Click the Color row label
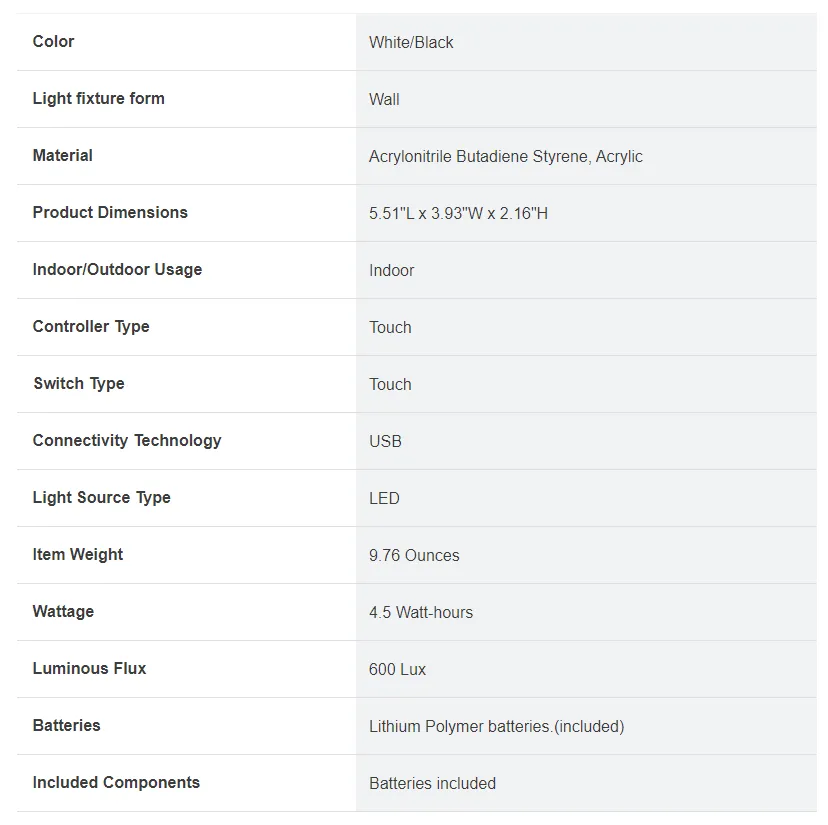Image resolution: width=828 pixels, height=825 pixels. pos(53,41)
